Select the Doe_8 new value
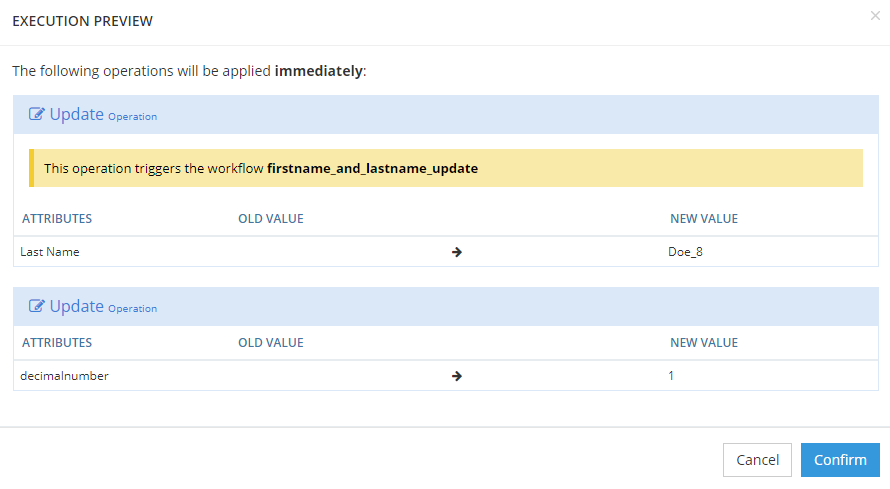Viewport: 890px width, 489px height. tap(686, 252)
